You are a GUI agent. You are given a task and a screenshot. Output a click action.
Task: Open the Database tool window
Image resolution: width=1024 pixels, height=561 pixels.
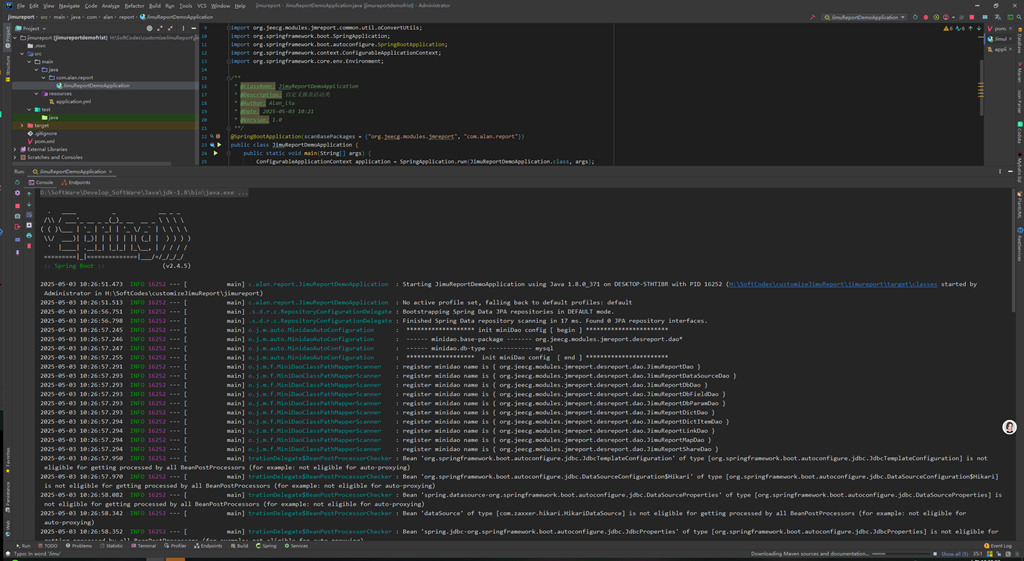click(x=1019, y=39)
